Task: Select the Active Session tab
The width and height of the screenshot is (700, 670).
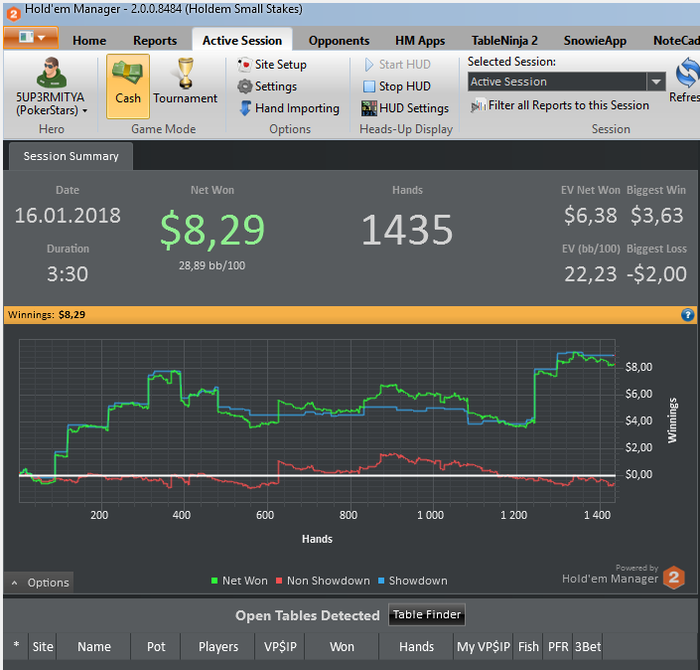Action: 242,41
